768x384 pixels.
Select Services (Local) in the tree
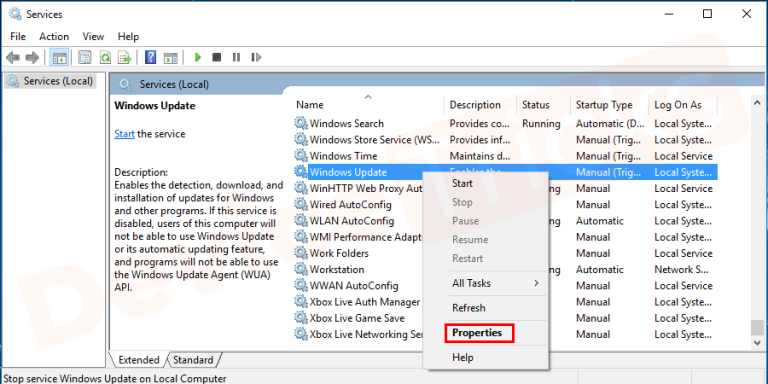point(51,81)
